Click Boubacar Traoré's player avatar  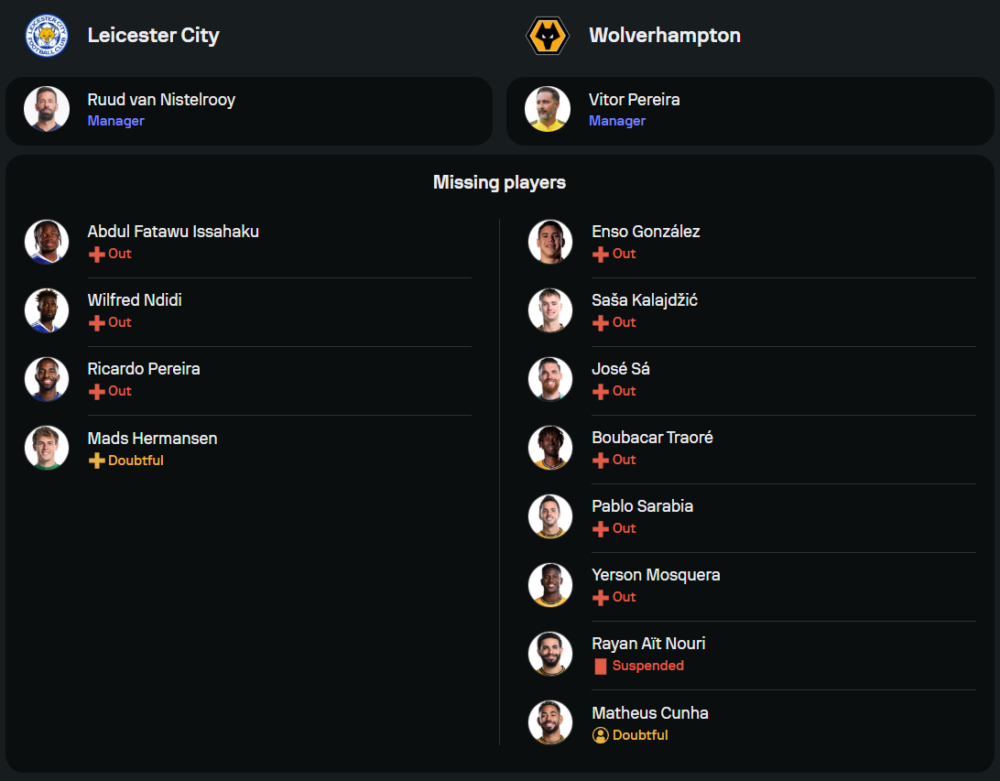pyautogui.click(x=550, y=447)
